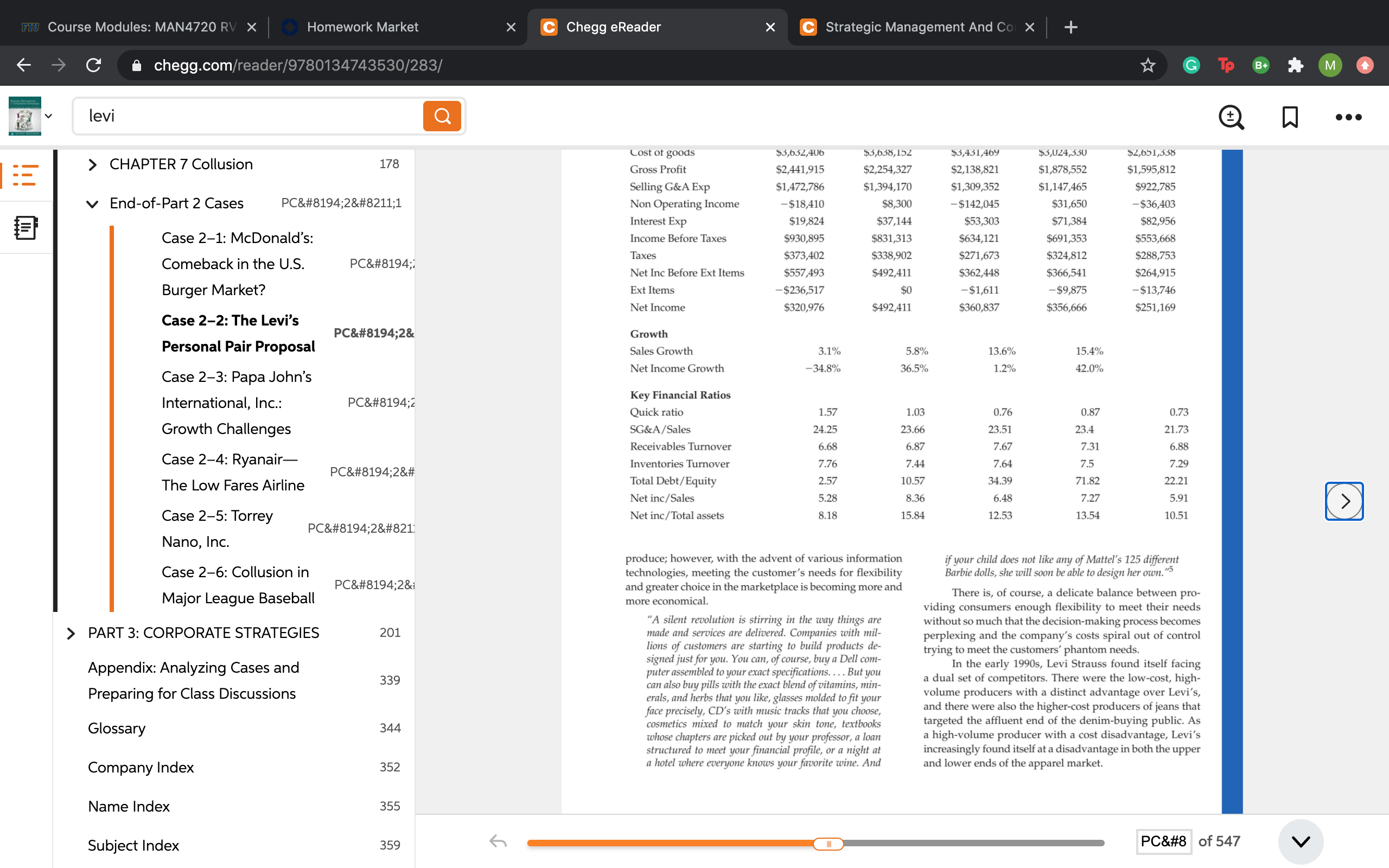Open Case 2–3: Papa John's International
The height and width of the screenshot is (868, 1389).
click(x=237, y=403)
